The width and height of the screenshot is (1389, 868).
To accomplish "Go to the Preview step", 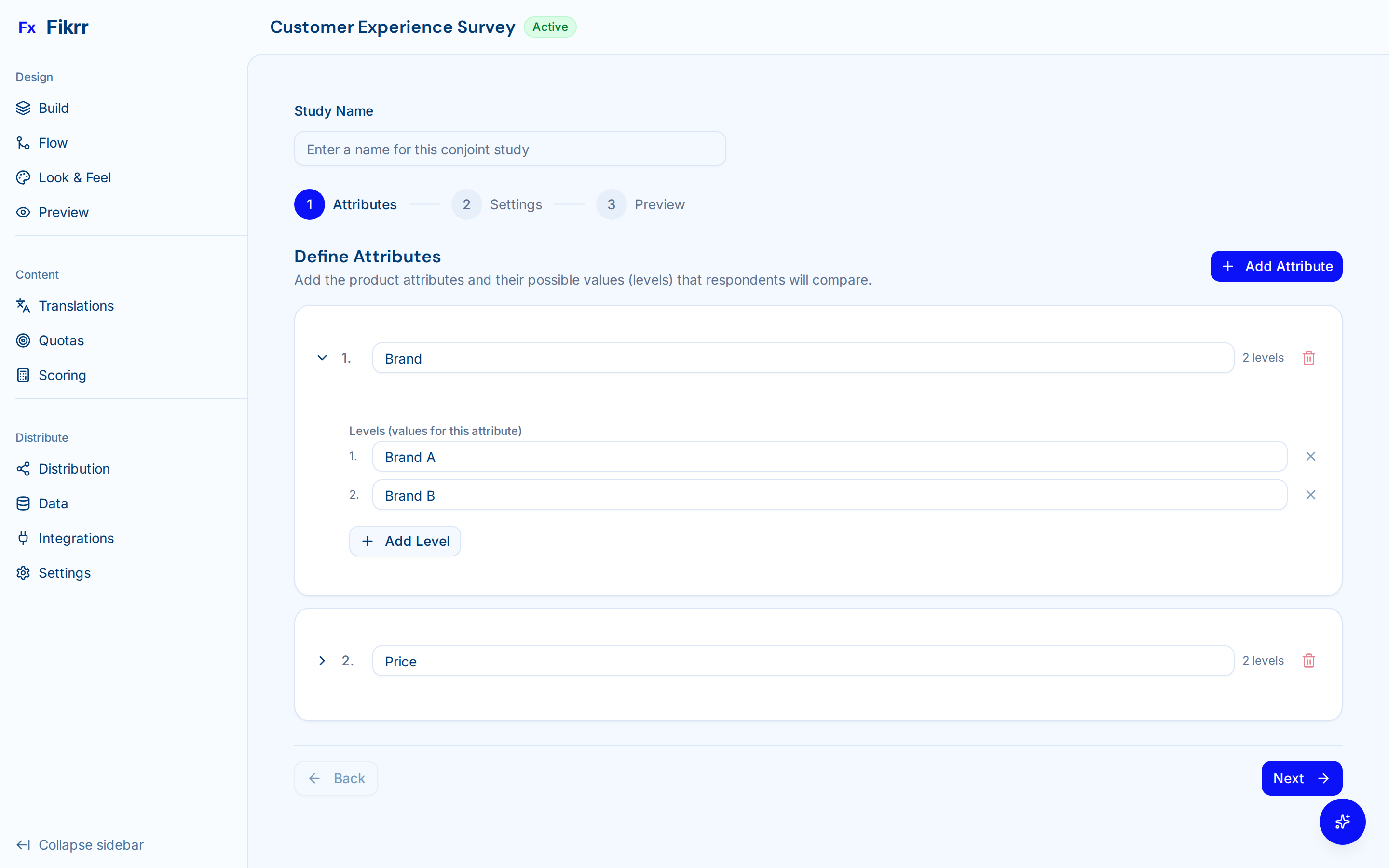I will [642, 204].
